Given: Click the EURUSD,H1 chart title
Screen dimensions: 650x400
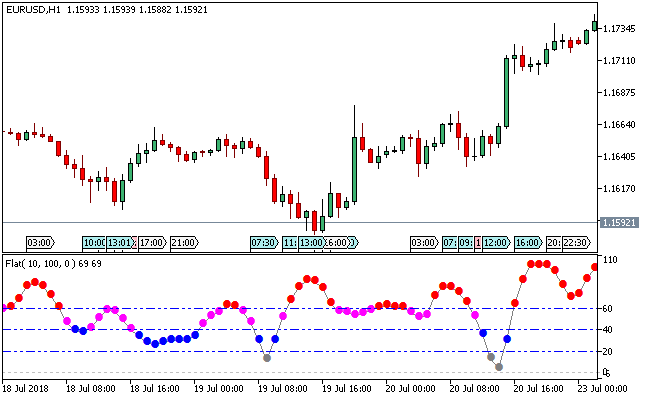Looking at the screenshot, I should click(30, 11).
